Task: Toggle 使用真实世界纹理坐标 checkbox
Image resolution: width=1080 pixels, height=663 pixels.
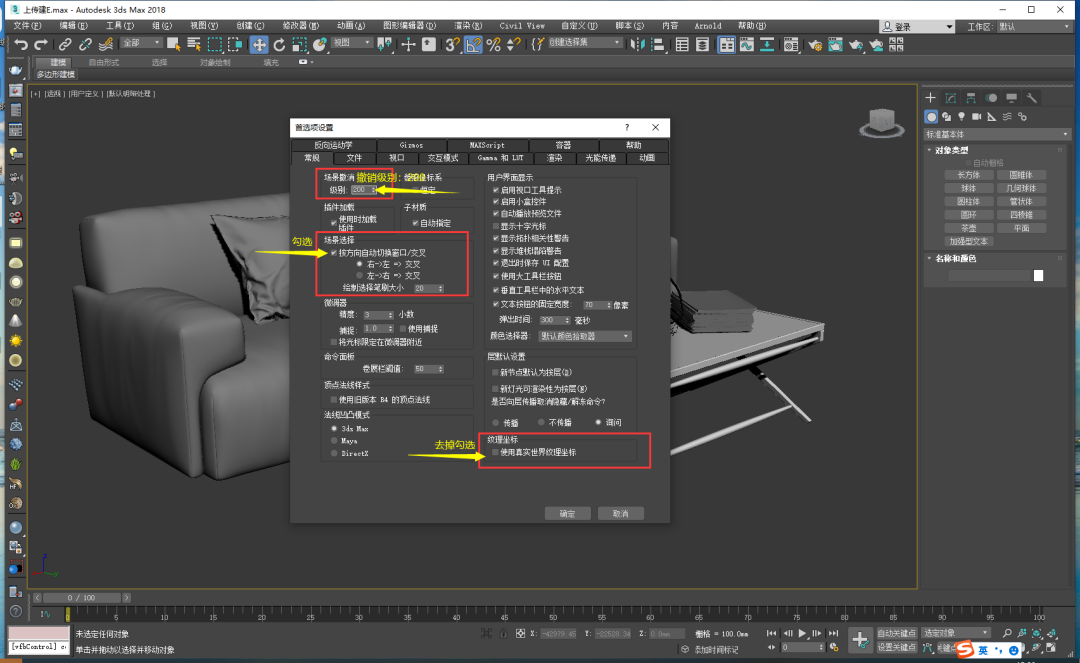Action: coord(495,452)
